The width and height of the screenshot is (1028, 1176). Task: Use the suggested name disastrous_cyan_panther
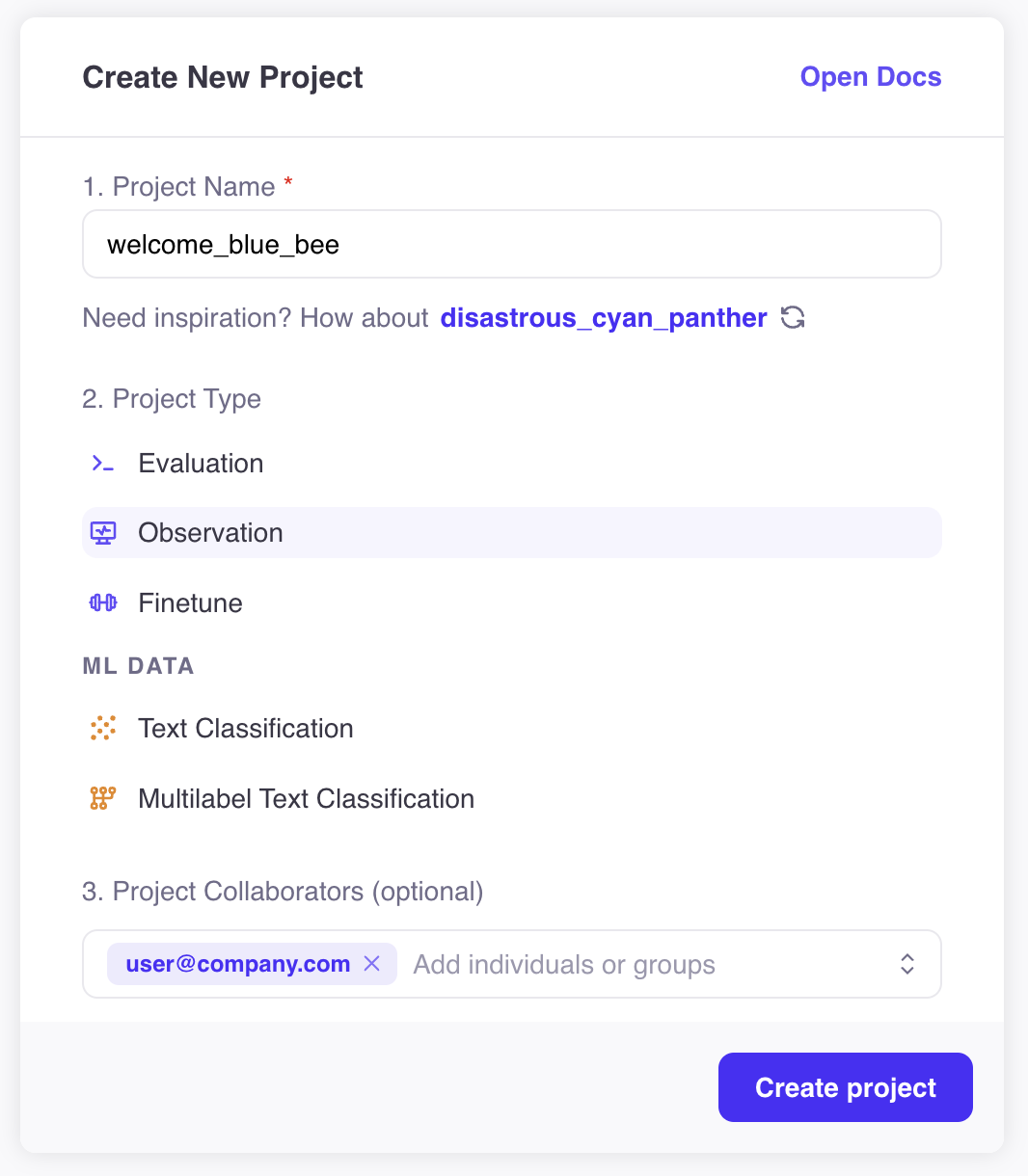[604, 318]
